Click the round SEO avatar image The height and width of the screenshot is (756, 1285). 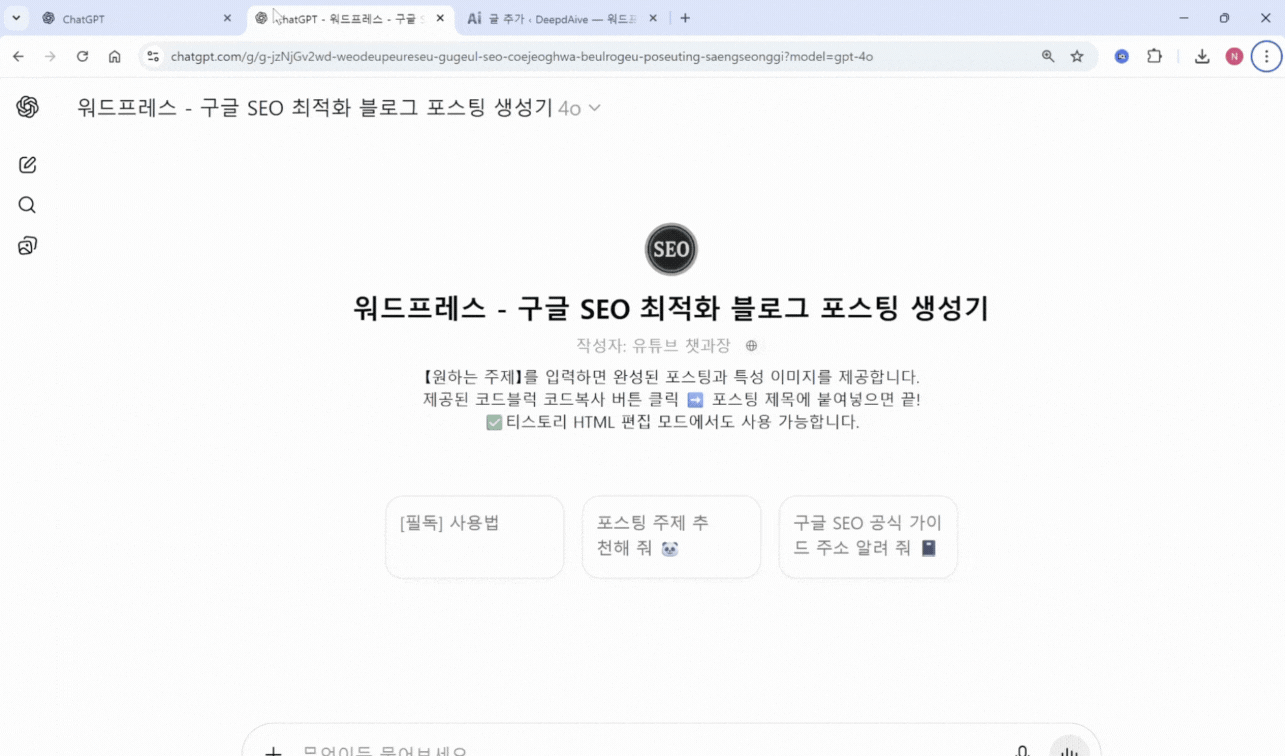coord(671,249)
